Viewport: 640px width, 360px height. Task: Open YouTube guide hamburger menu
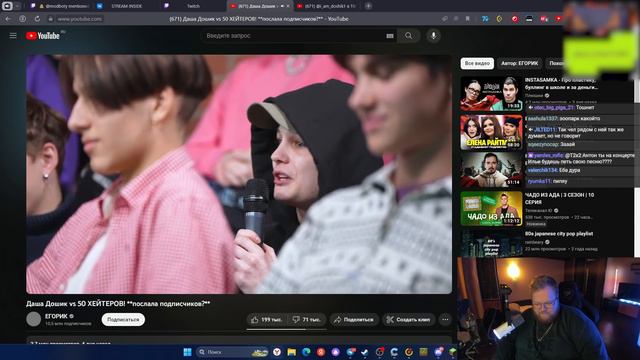tap(13, 36)
